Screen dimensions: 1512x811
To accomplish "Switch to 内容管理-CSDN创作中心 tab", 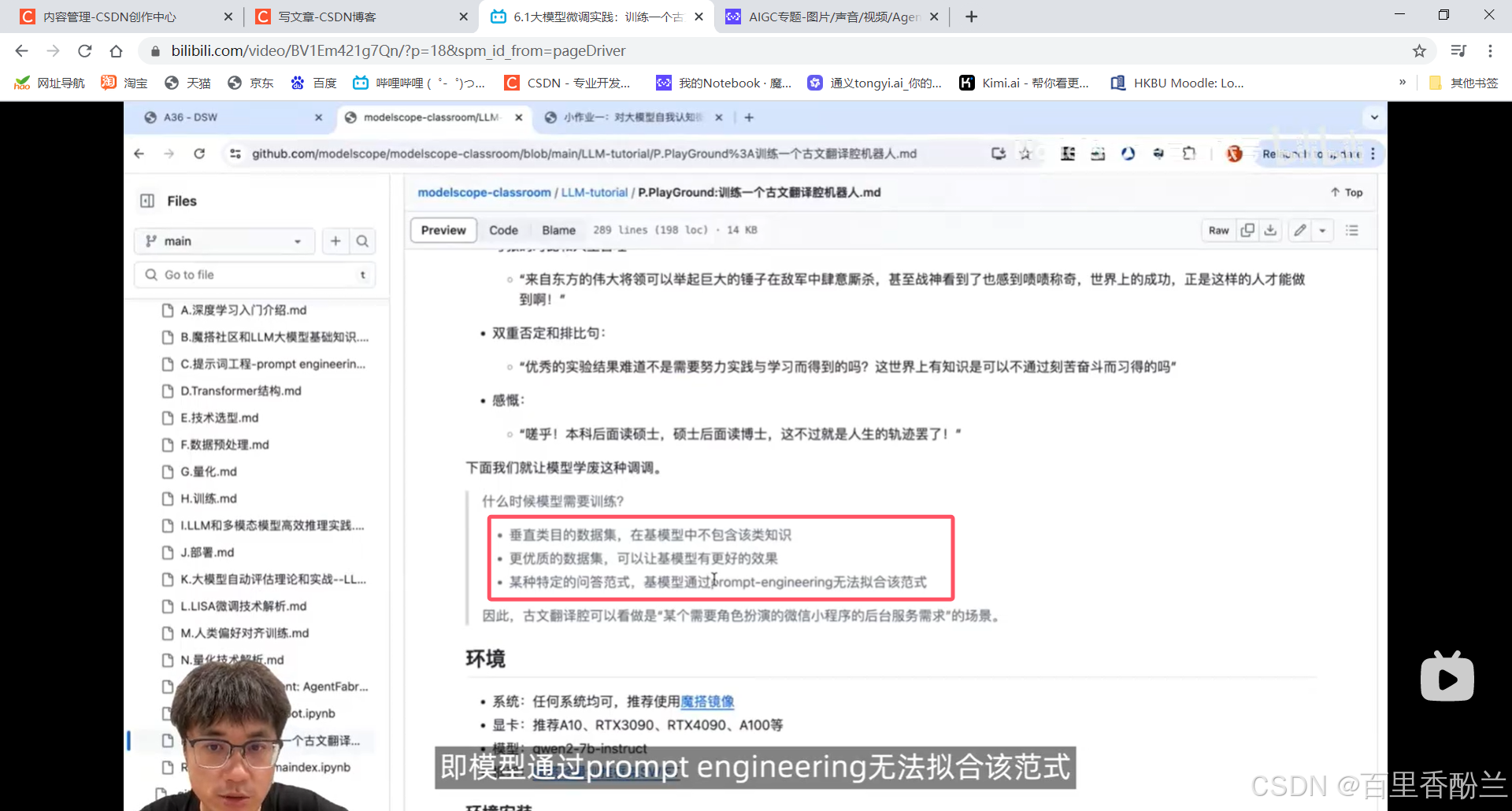I will [x=124, y=17].
